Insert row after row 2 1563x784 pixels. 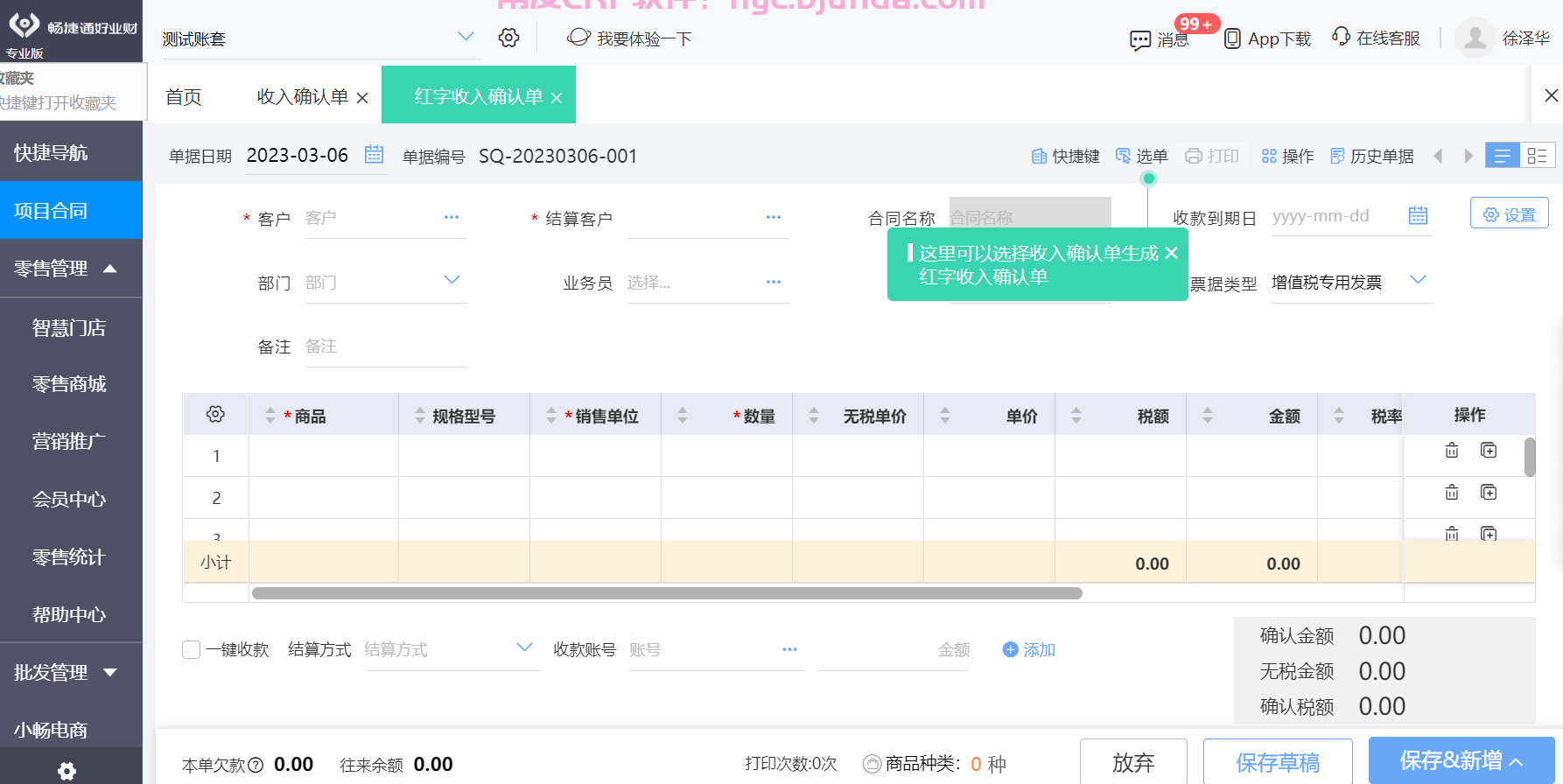[x=1489, y=492]
